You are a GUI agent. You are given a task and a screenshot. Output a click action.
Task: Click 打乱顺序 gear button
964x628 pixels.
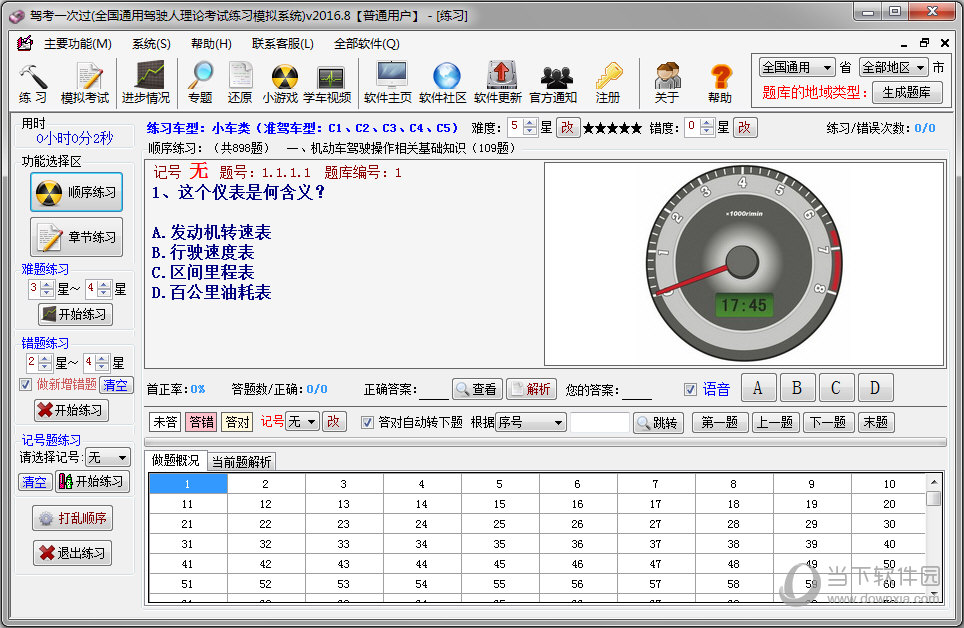73,519
